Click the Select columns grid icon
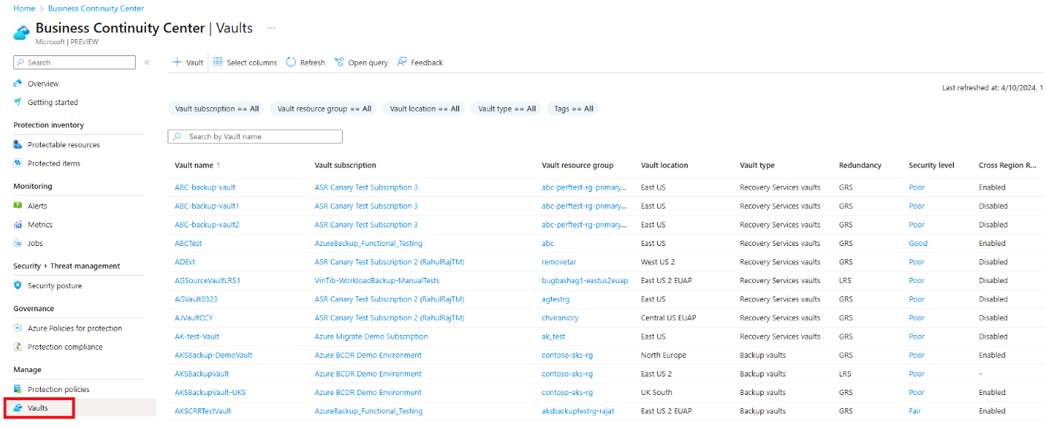The height and width of the screenshot is (427, 1046). pyautogui.click(x=217, y=62)
